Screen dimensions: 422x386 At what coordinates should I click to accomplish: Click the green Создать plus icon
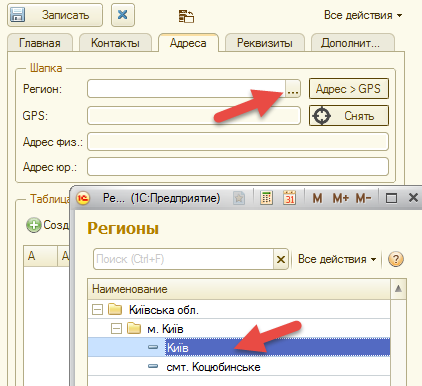tap(34, 225)
